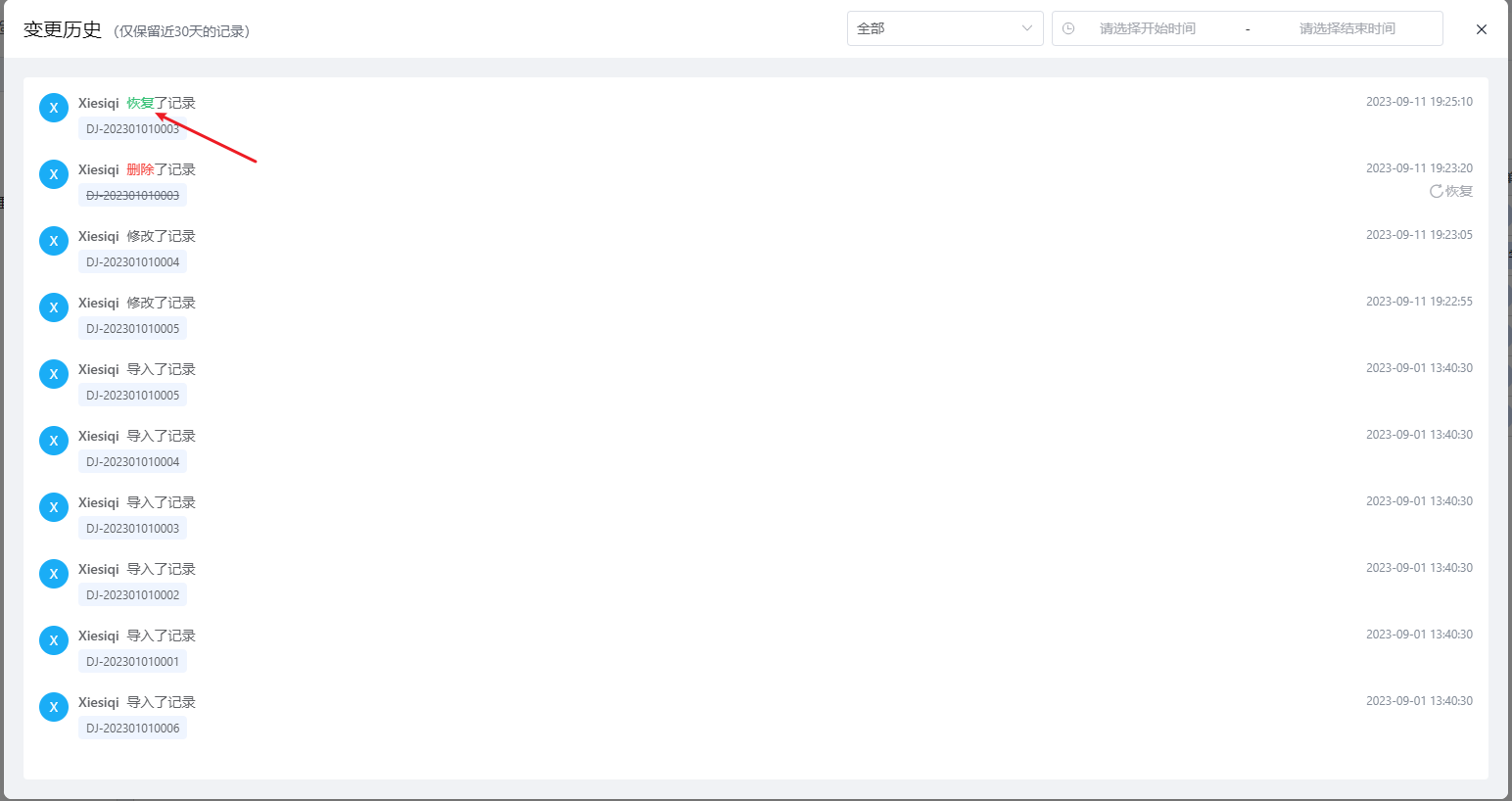The image size is (1512, 801).
Task: Click the avatar of the import entry for DJ-202301010001
Action: point(54,640)
